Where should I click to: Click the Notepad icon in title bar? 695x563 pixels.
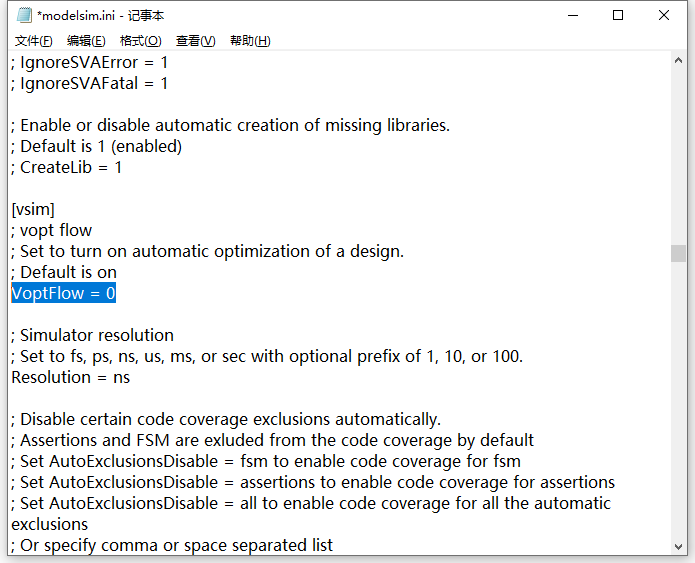24,16
